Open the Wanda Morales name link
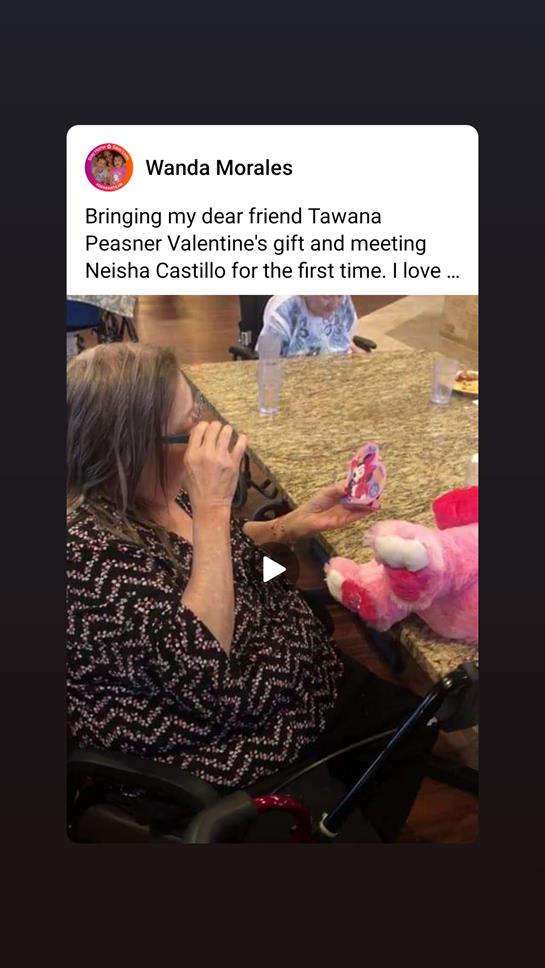 [x=219, y=167]
